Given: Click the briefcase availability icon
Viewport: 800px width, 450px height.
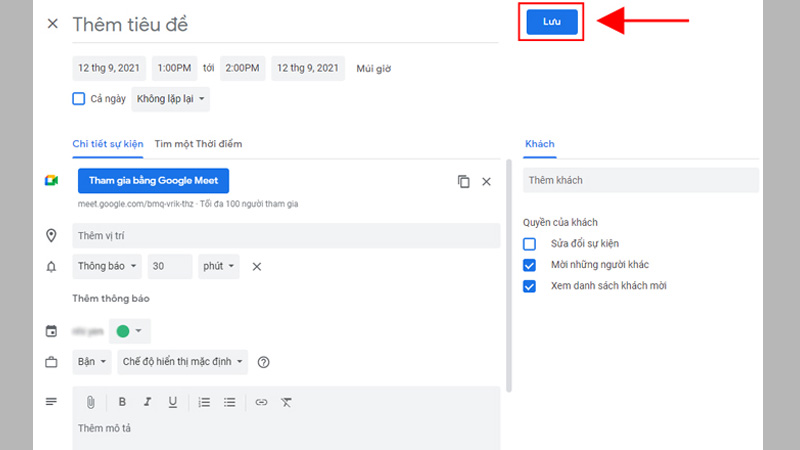Looking at the screenshot, I should (x=51, y=362).
